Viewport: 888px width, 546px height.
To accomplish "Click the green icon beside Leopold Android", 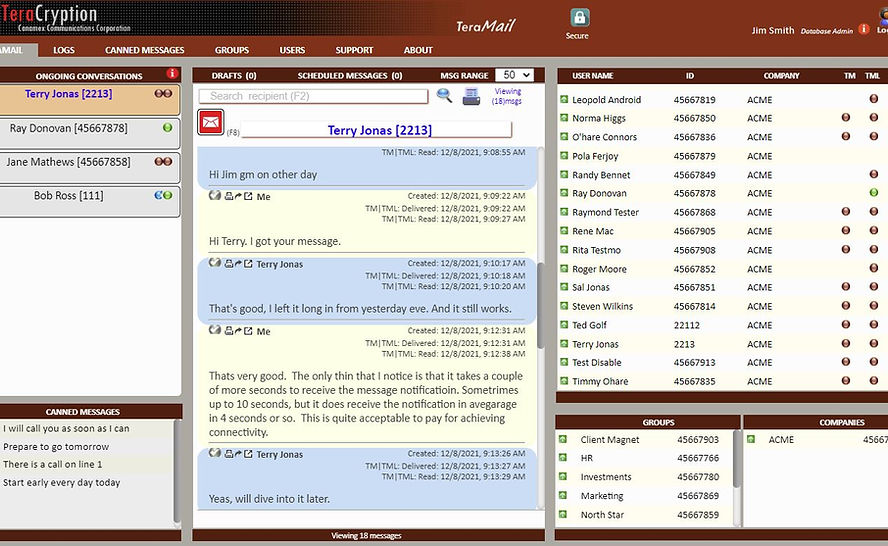I will tap(564, 99).
